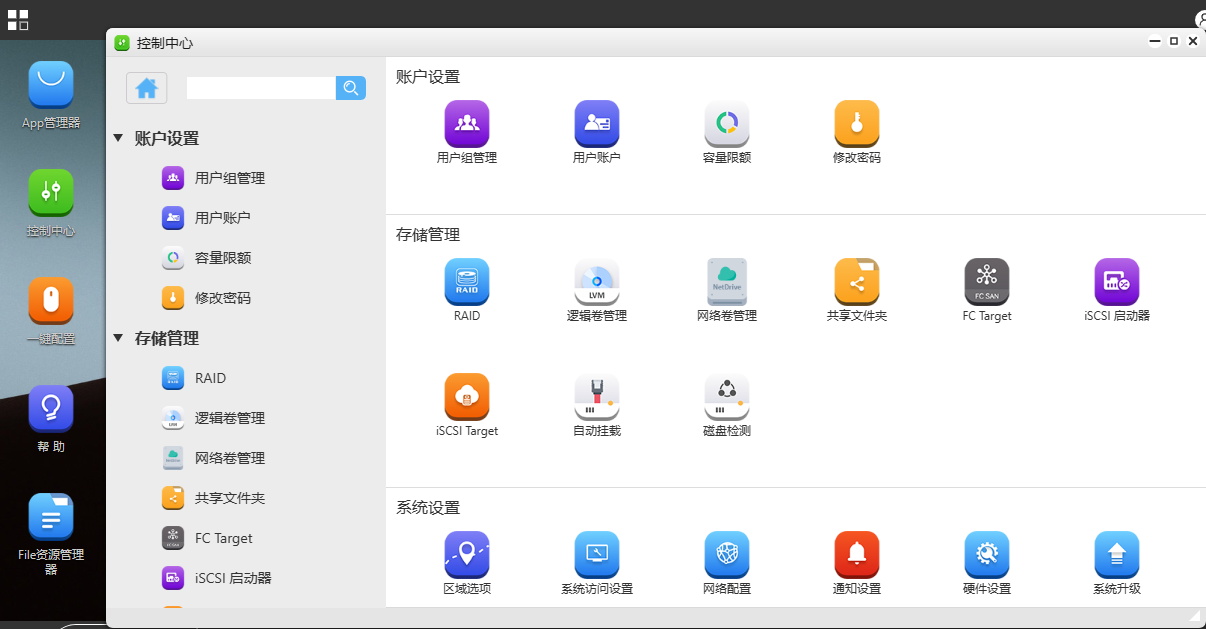Screen dimensions: 1206x629
Task: Select 用户组管理 in the sidebar
Action: click(x=229, y=178)
